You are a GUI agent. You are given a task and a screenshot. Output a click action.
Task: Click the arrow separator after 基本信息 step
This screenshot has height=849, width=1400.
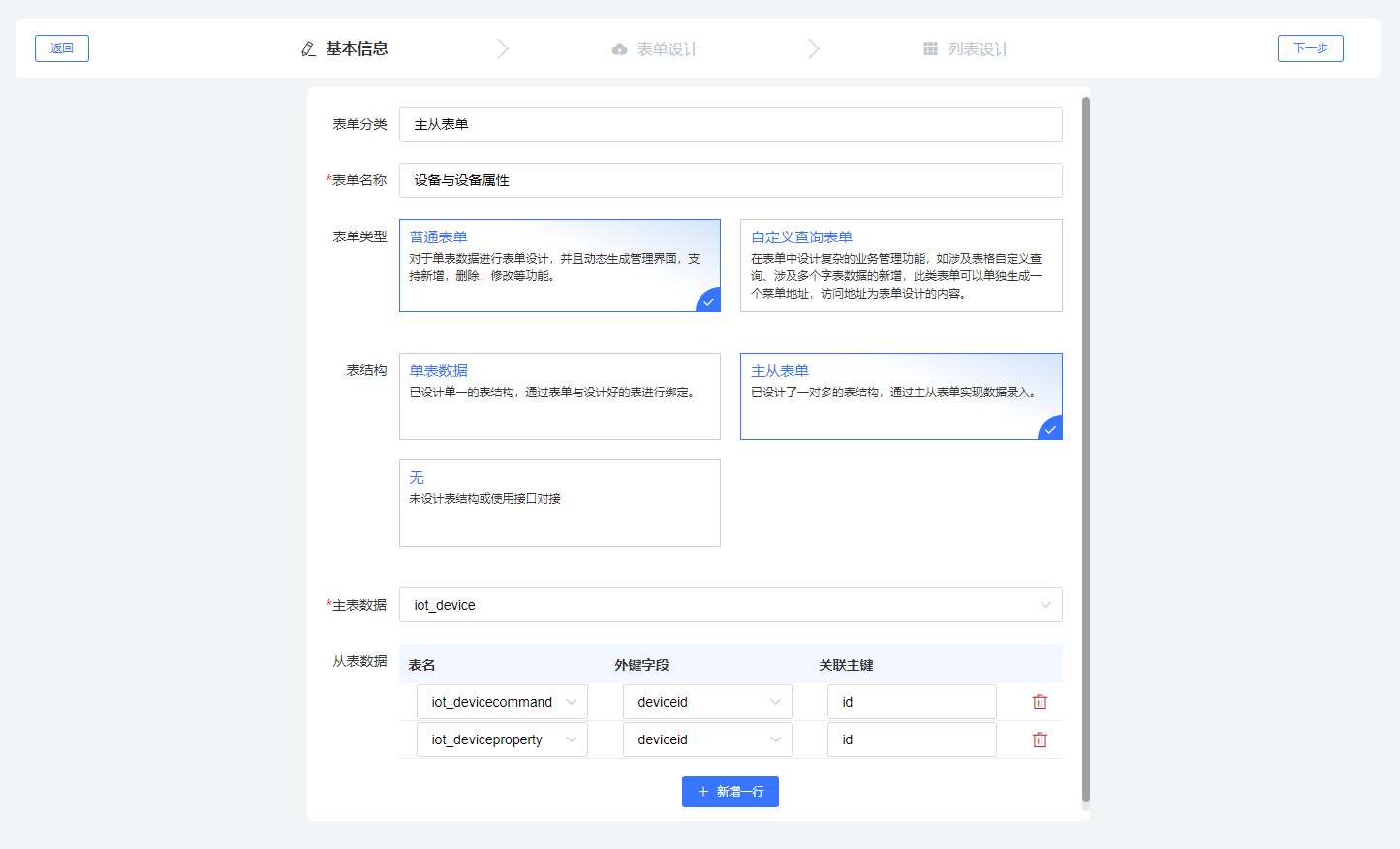(502, 48)
